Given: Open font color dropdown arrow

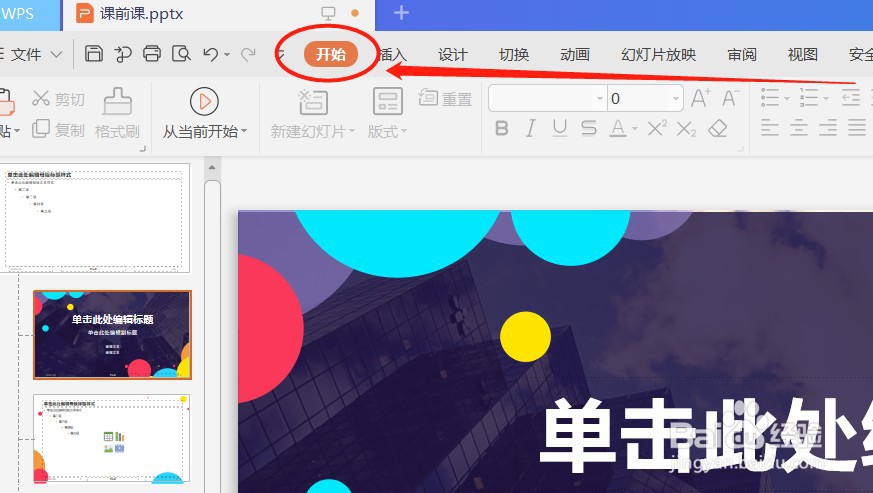Looking at the screenshot, I should 635,129.
